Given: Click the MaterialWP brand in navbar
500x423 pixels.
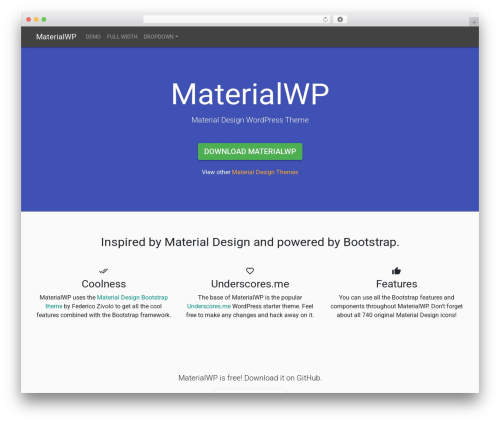Looking at the screenshot, I should pyautogui.click(x=56, y=37).
